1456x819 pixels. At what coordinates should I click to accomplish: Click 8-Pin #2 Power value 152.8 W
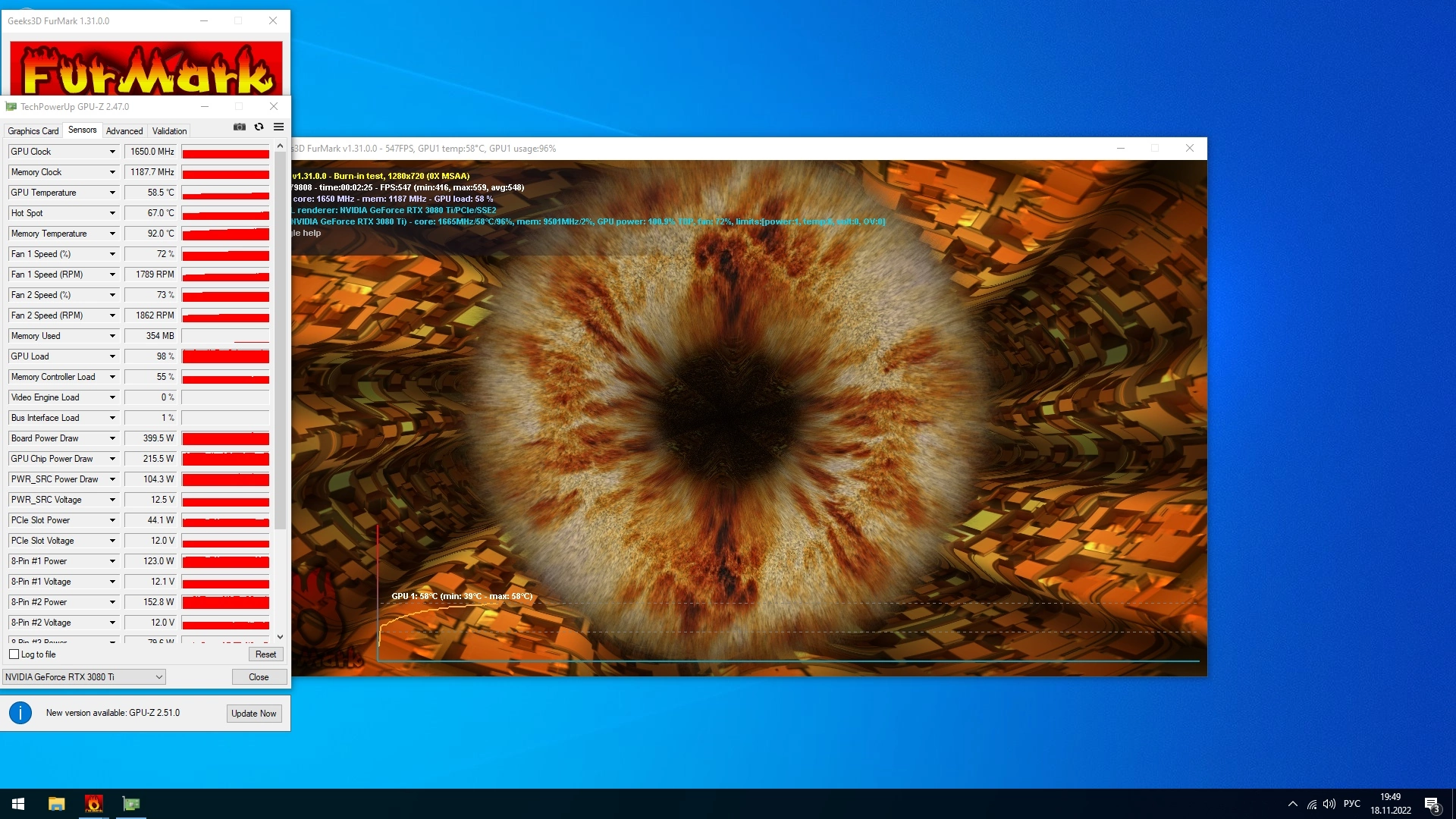pos(150,602)
